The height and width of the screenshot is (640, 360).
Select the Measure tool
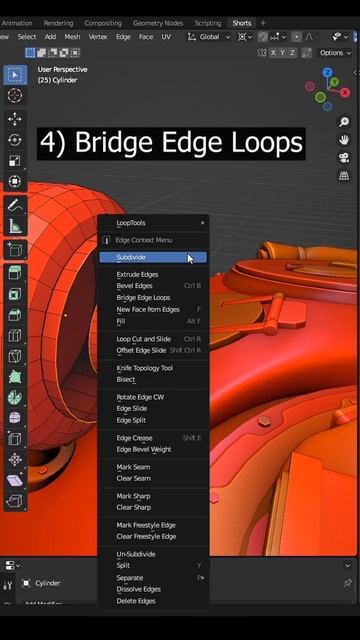[x=15, y=226]
